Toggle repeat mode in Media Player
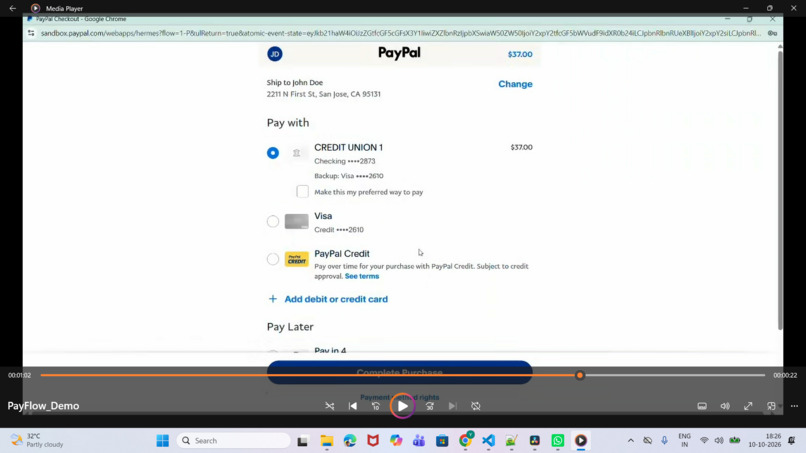The height and width of the screenshot is (453, 806). pyautogui.click(x=476, y=406)
